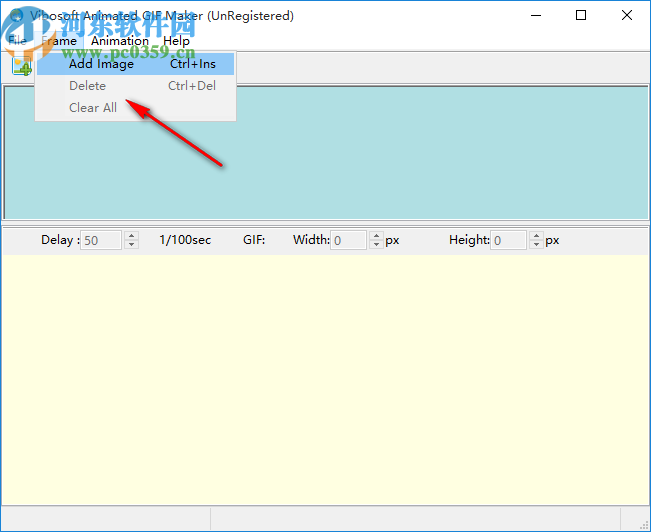
Task: Select Clear All in the Frame menu
Action: click(x=135, y=108)
